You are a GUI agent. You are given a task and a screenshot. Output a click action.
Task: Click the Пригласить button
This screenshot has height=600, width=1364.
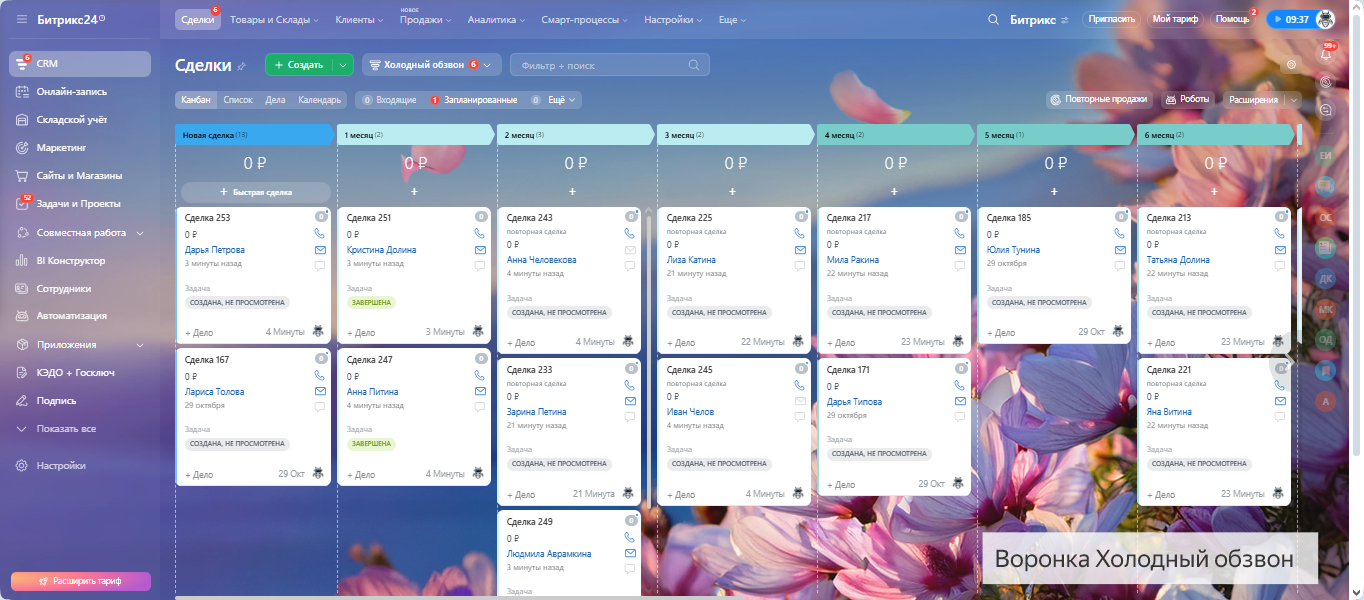(x=1111, y=19)
